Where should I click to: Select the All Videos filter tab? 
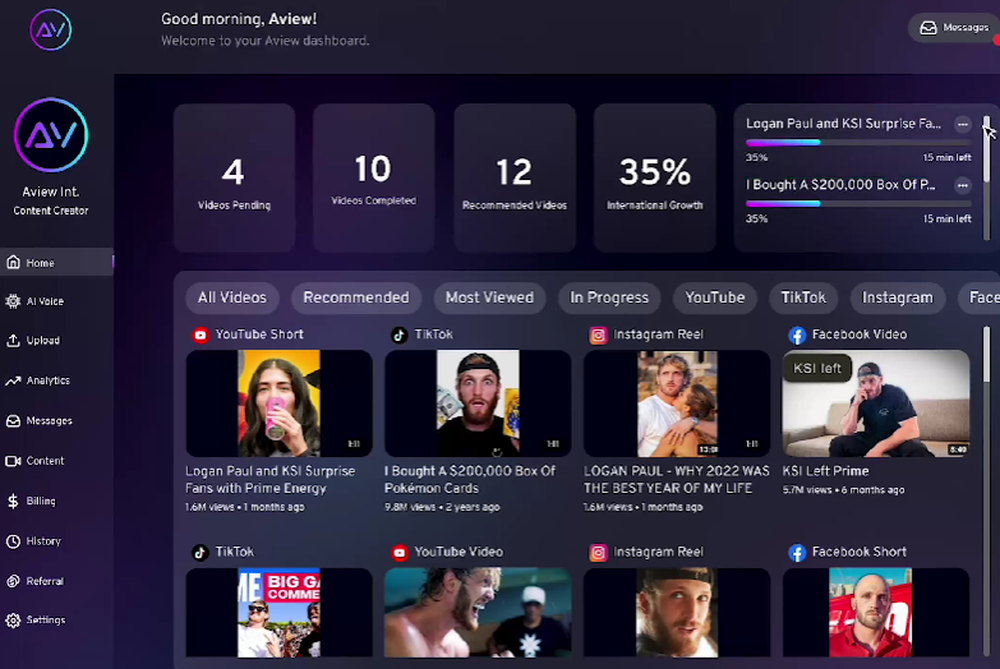point(232,298)
